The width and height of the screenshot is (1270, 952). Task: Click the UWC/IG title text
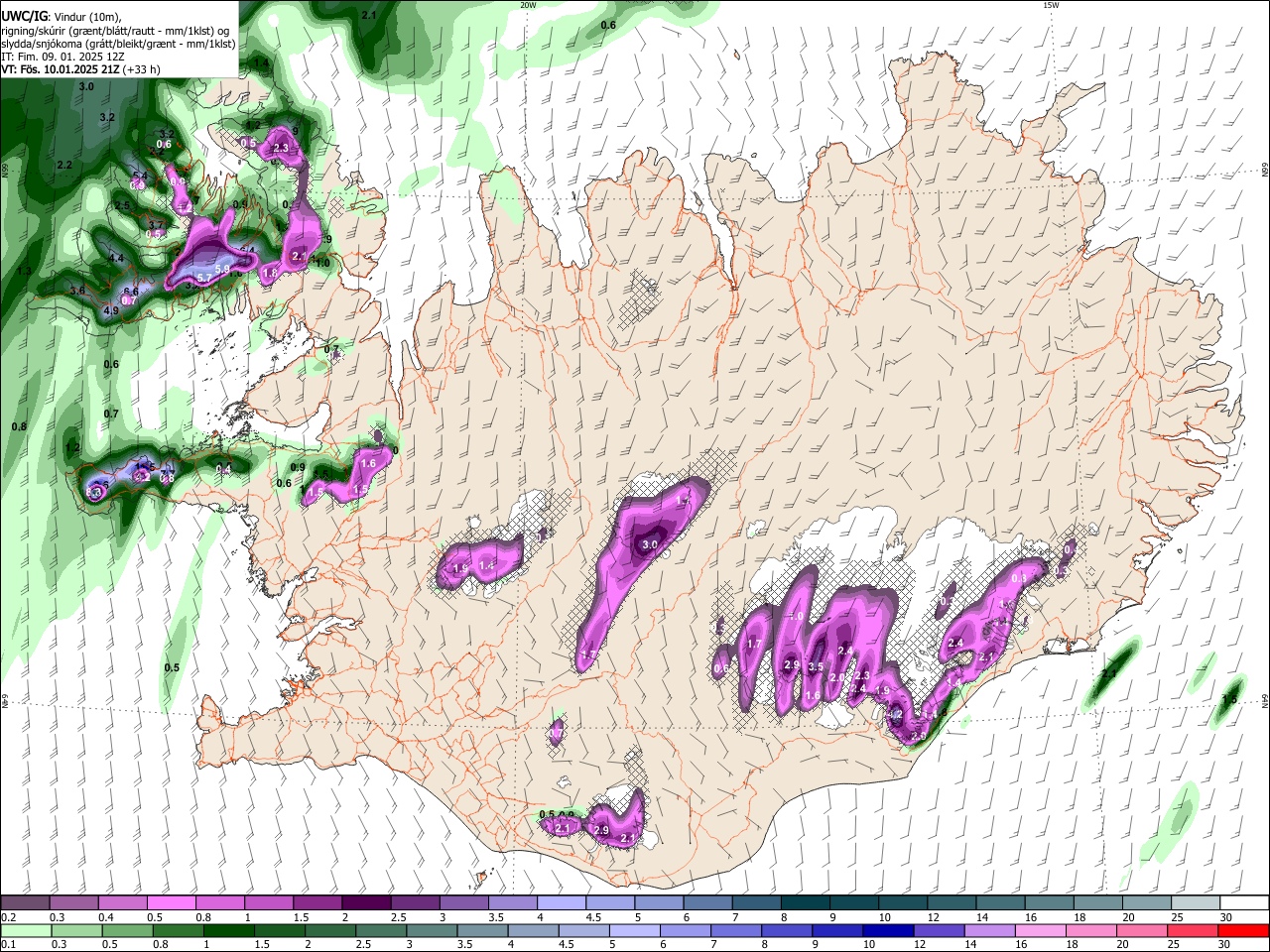(x=24, y=16)
